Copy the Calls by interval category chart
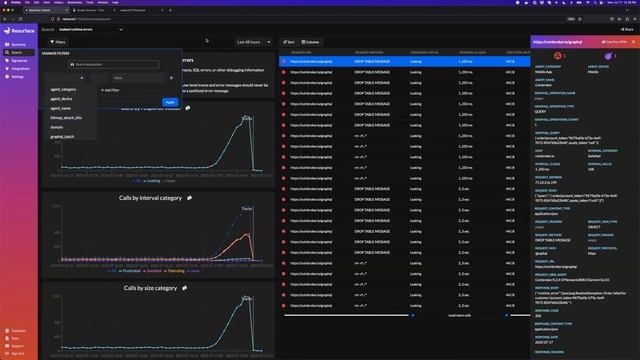Image resolution: width=640 pixels, height=360 pixels. tap(189, 198)
